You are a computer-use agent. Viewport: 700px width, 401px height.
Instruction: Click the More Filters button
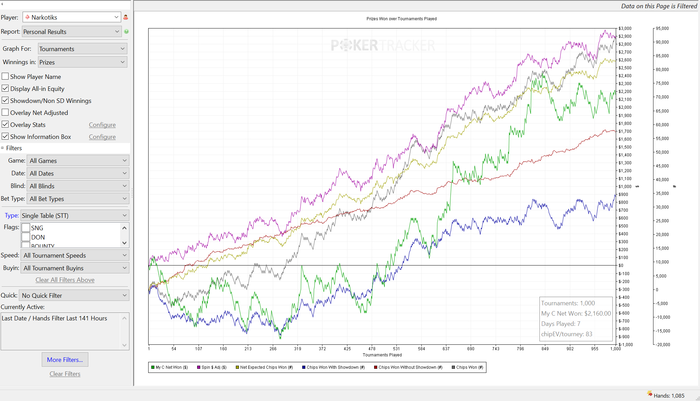click(65, 359)
